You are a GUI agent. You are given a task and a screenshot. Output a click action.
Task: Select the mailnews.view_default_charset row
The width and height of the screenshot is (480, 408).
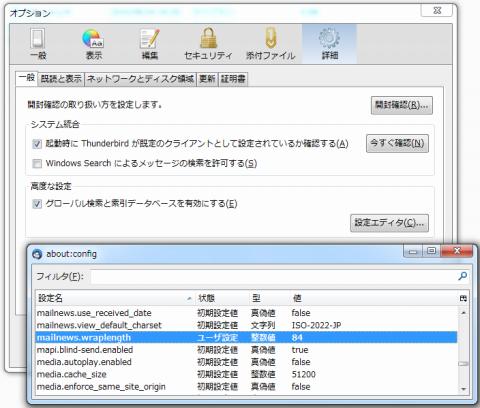pyautogui.click(x=246, y=325)
